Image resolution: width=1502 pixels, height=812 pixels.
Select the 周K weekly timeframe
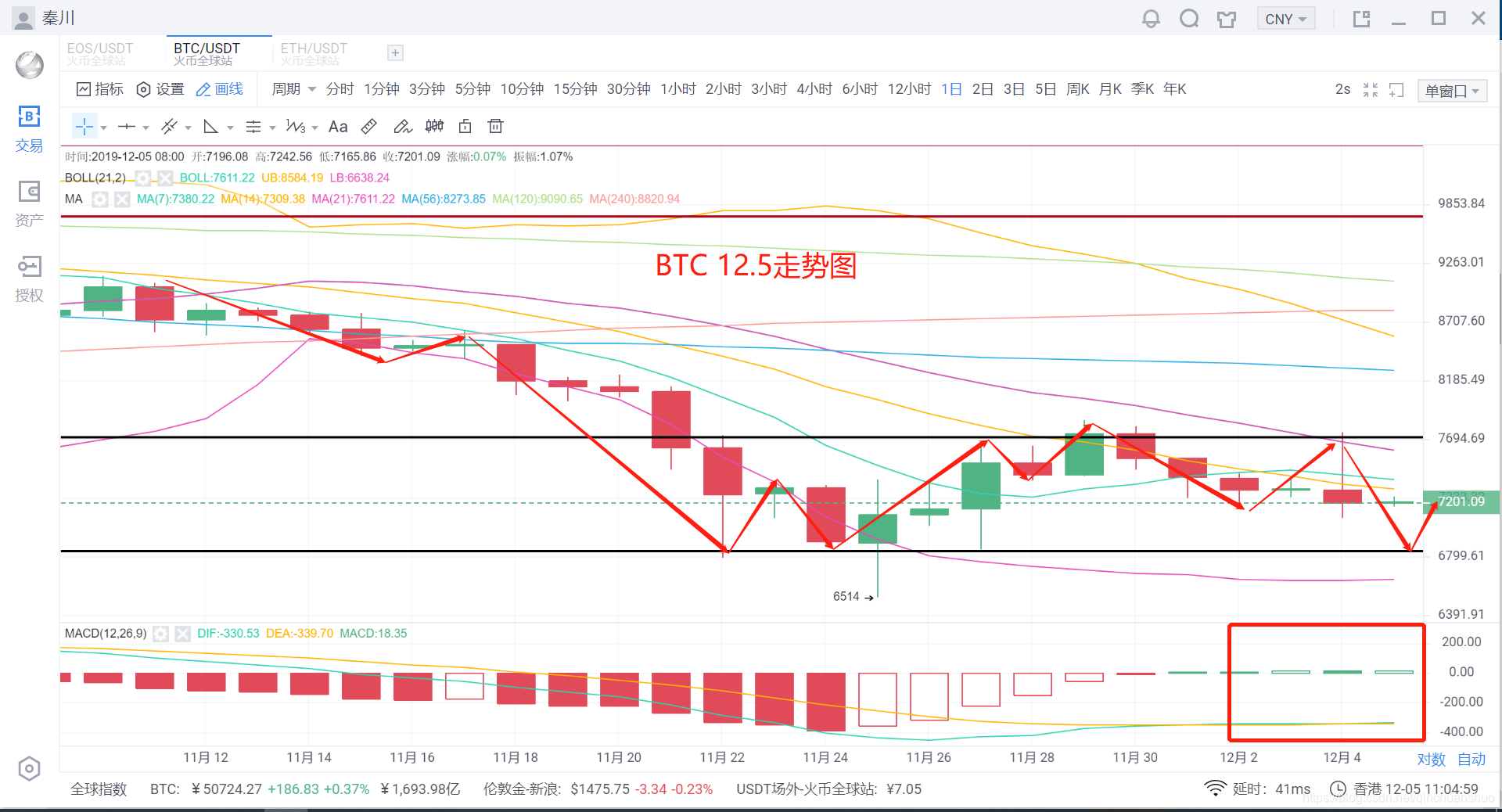[x=1078, y=89]
